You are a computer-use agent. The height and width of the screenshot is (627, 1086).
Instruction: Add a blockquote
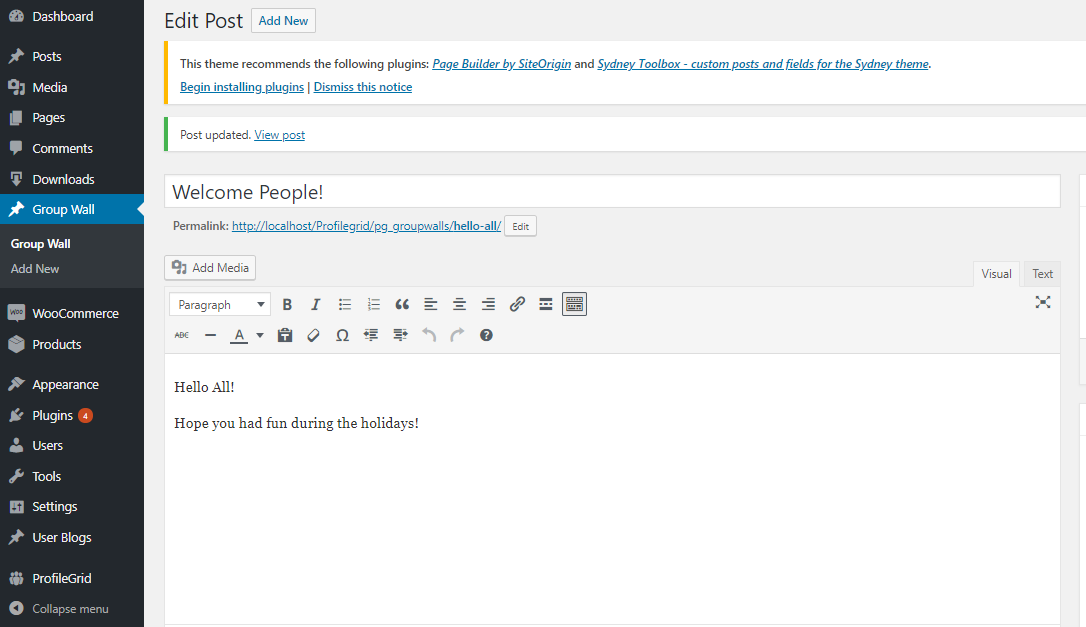[x=402, y=304]
